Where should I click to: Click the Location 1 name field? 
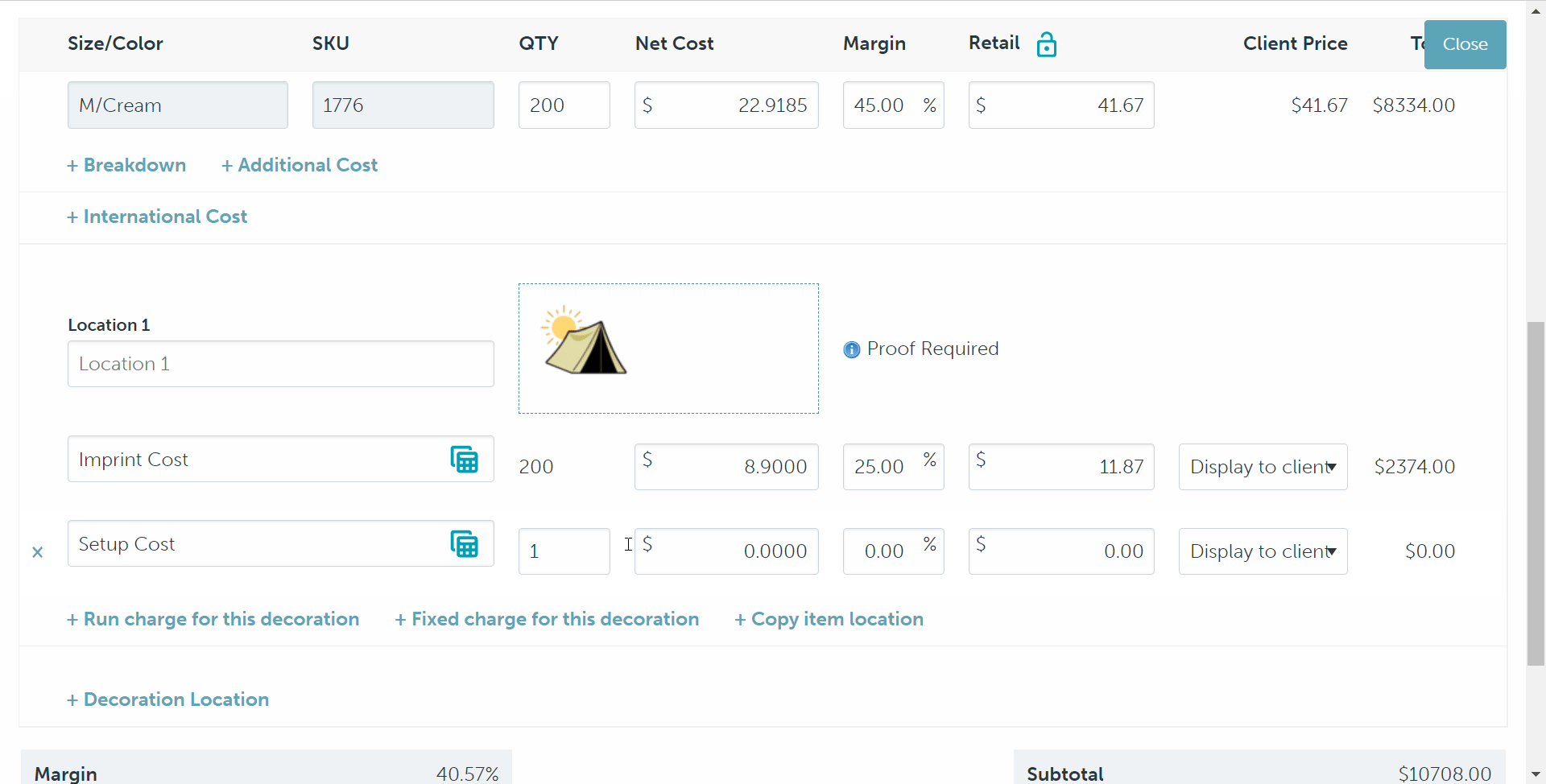280,364
